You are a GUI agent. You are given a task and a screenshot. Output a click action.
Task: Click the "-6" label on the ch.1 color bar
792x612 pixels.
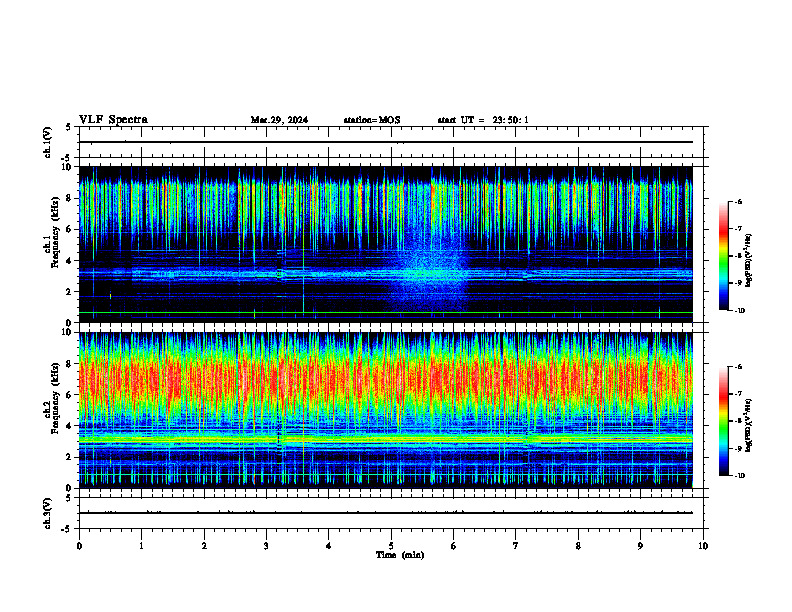[x=739, y=201]
